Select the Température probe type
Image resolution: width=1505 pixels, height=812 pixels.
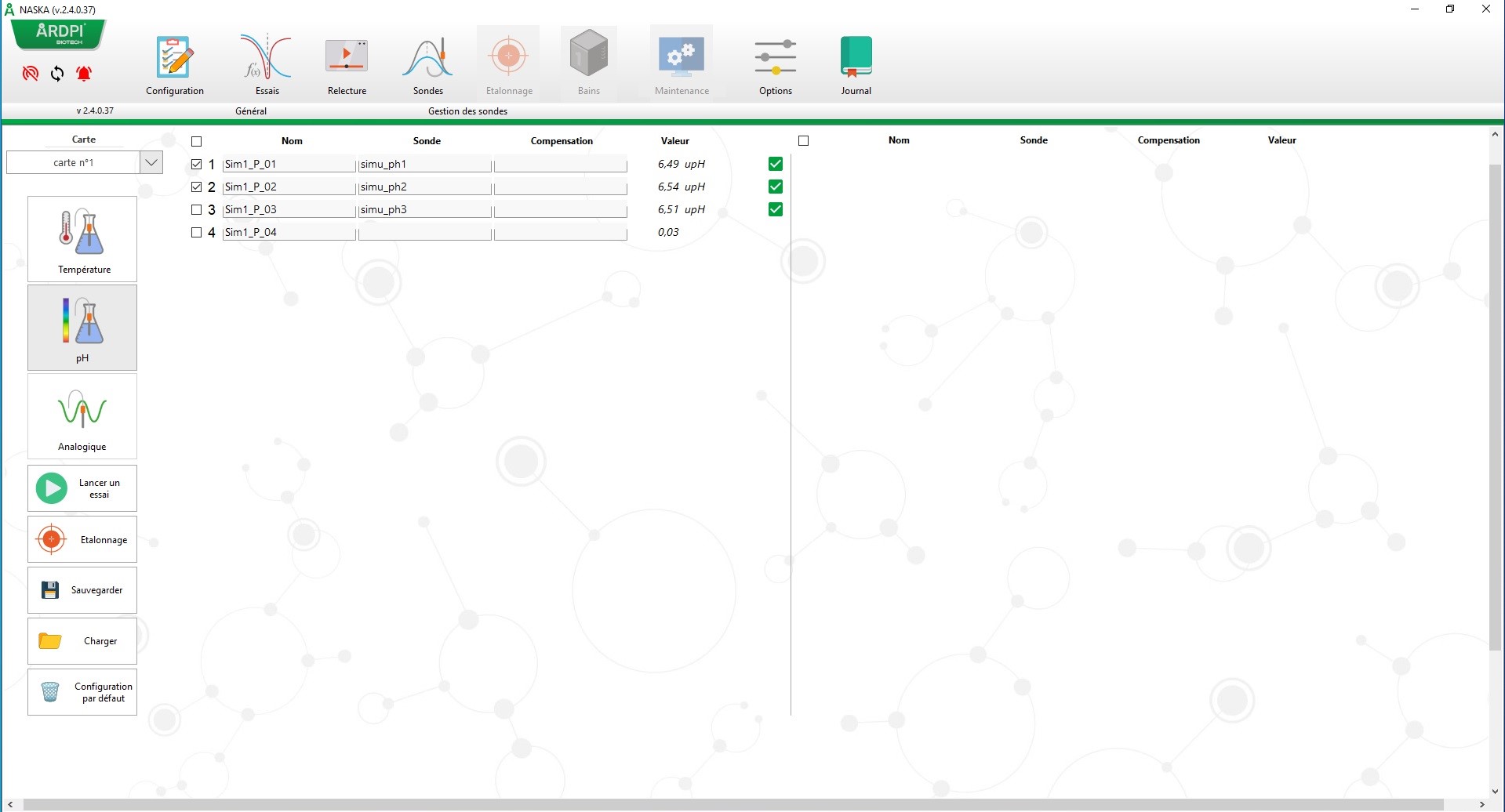coord(82,239)
